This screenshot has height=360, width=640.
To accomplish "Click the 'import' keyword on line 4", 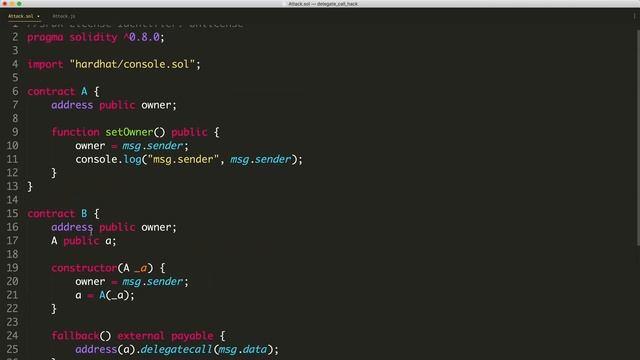I will pos(45,64).
